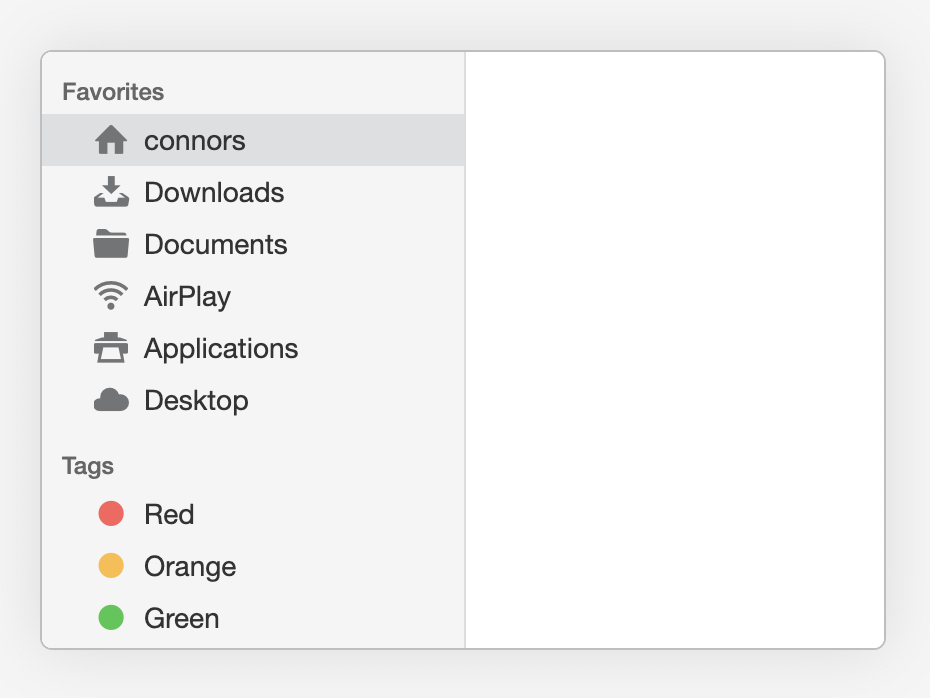This screenshot has width=930, height=698.
Task: Filter by the Green tag label
Action: click(182, 619)
